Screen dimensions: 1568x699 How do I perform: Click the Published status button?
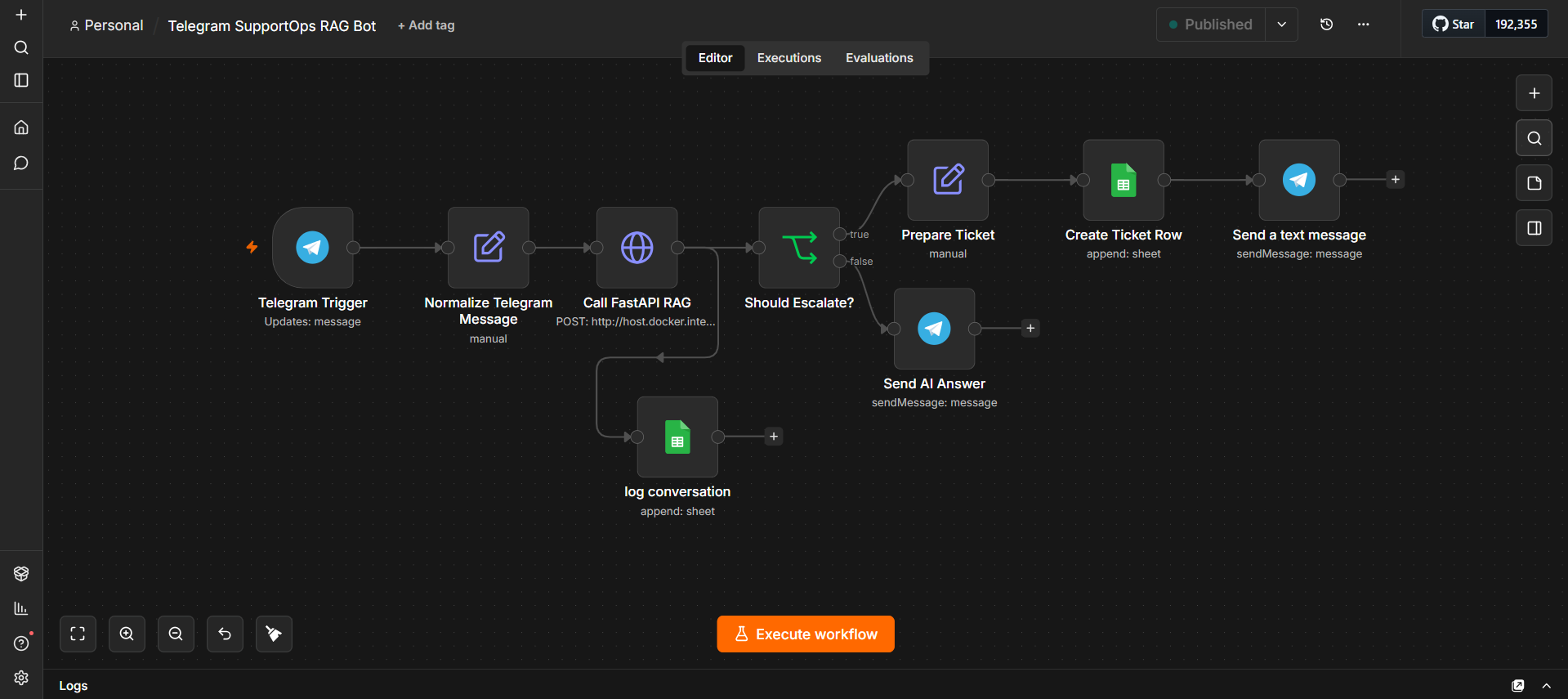pyautogui.click(x=1211, y=25)
